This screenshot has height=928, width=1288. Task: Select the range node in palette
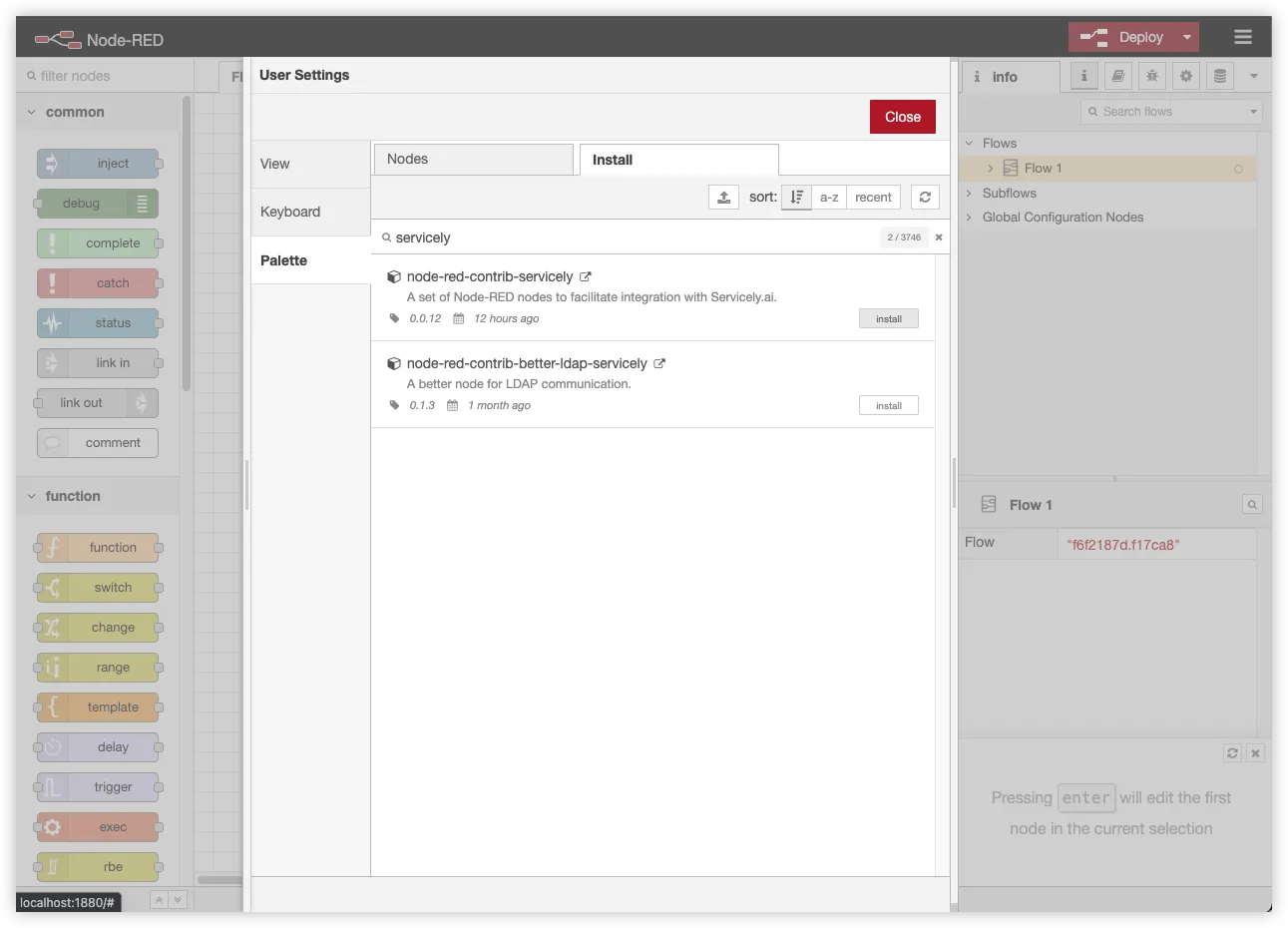coord(98,668)
